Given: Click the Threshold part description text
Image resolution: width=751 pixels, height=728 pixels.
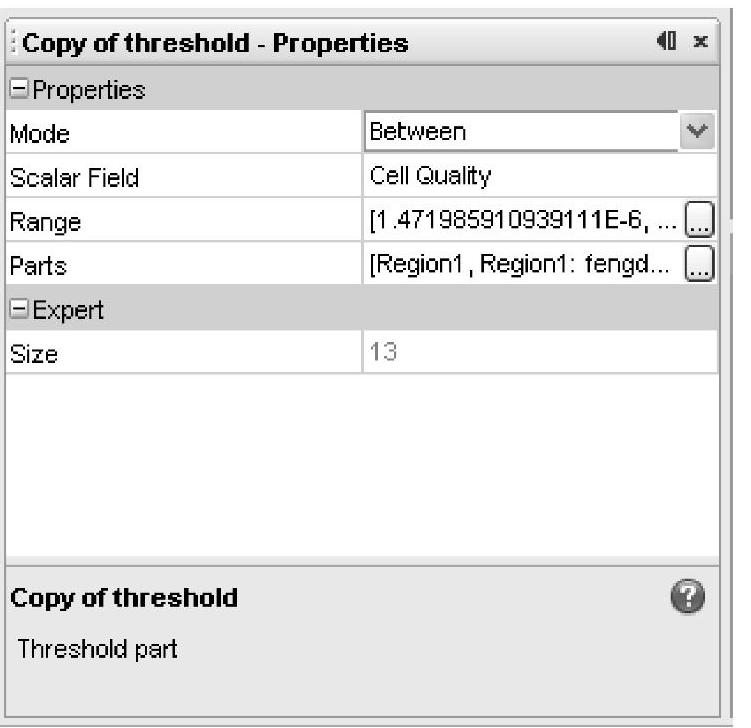Looking at the screenshot, I should tap(97, 649).
